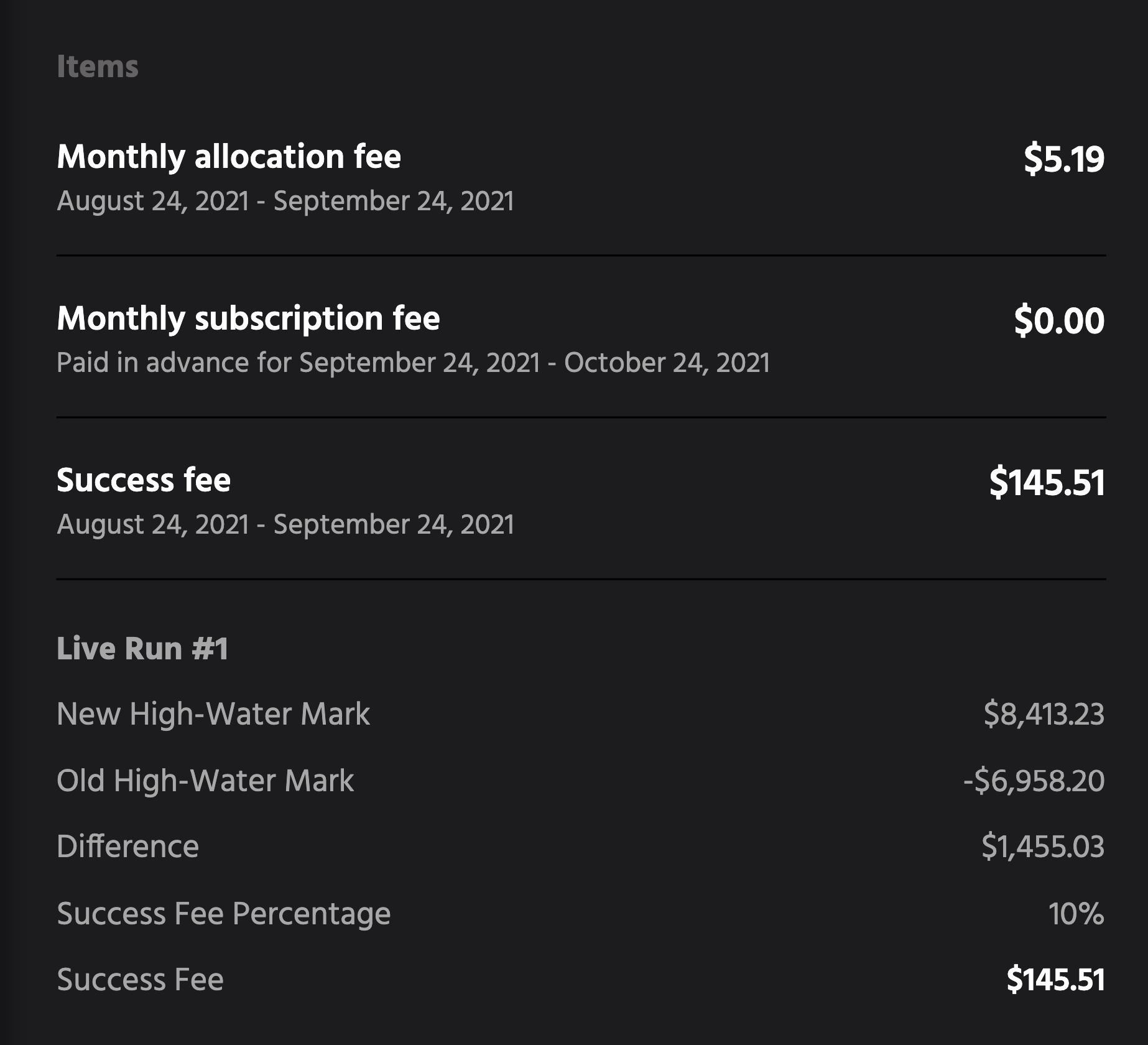
Task: Click the $5.19 allocation fee amount
Action: pos(1063,159)
